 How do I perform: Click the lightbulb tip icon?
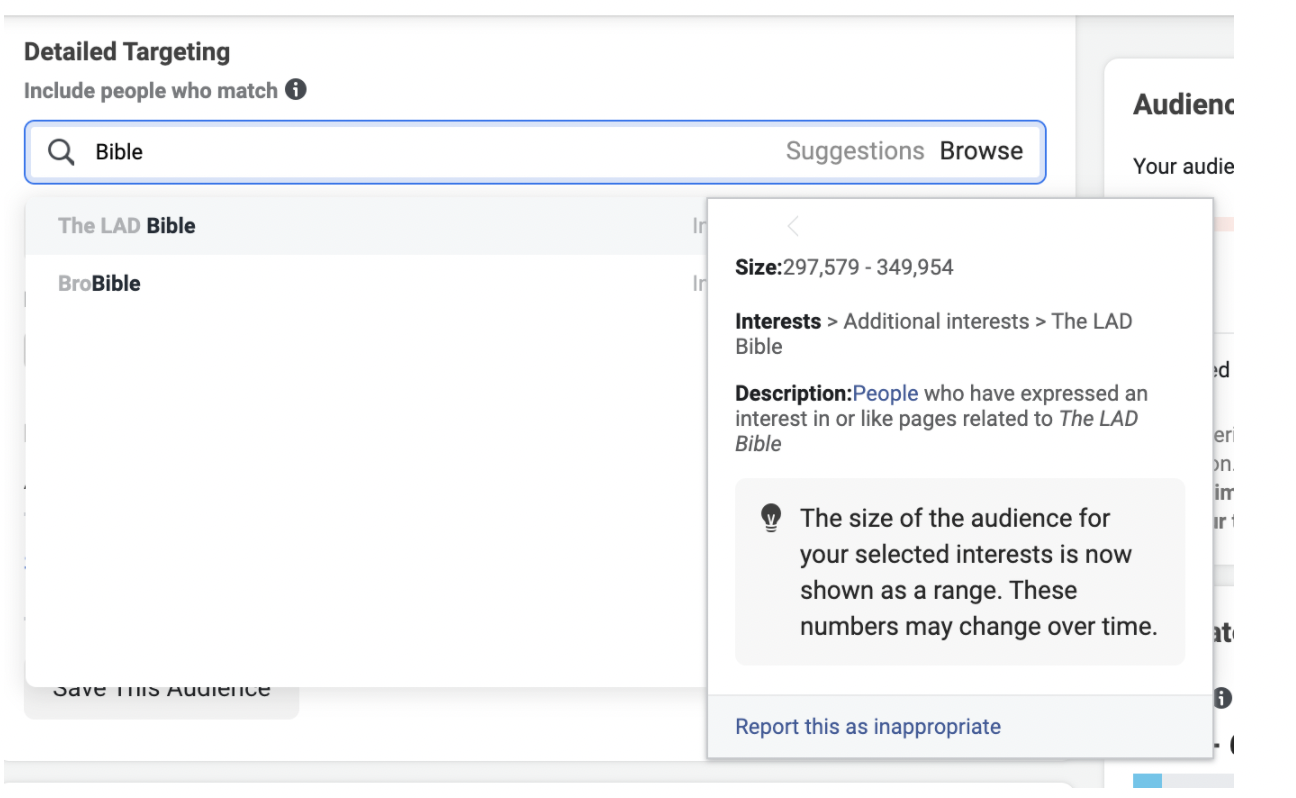[x=770, y=517]
